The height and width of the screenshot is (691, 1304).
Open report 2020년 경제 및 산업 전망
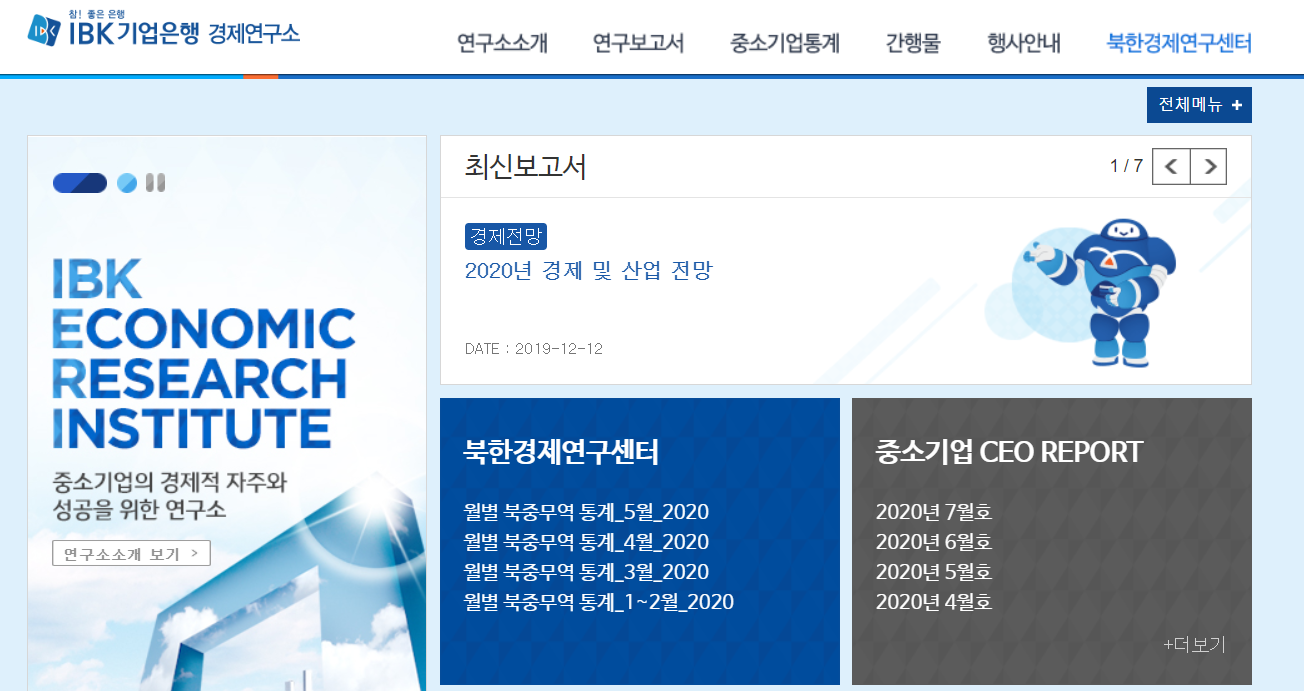pyautogui.click(x=588, y=270)
